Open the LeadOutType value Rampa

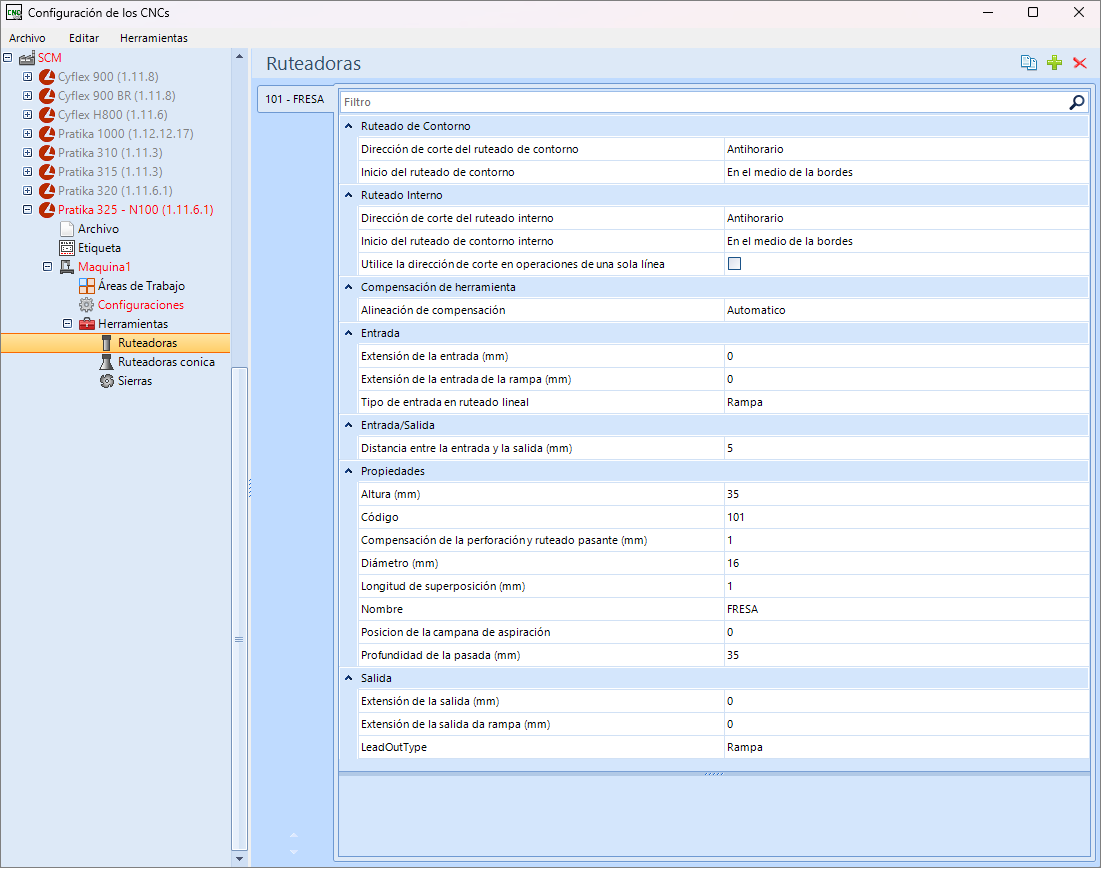[906, 747]
